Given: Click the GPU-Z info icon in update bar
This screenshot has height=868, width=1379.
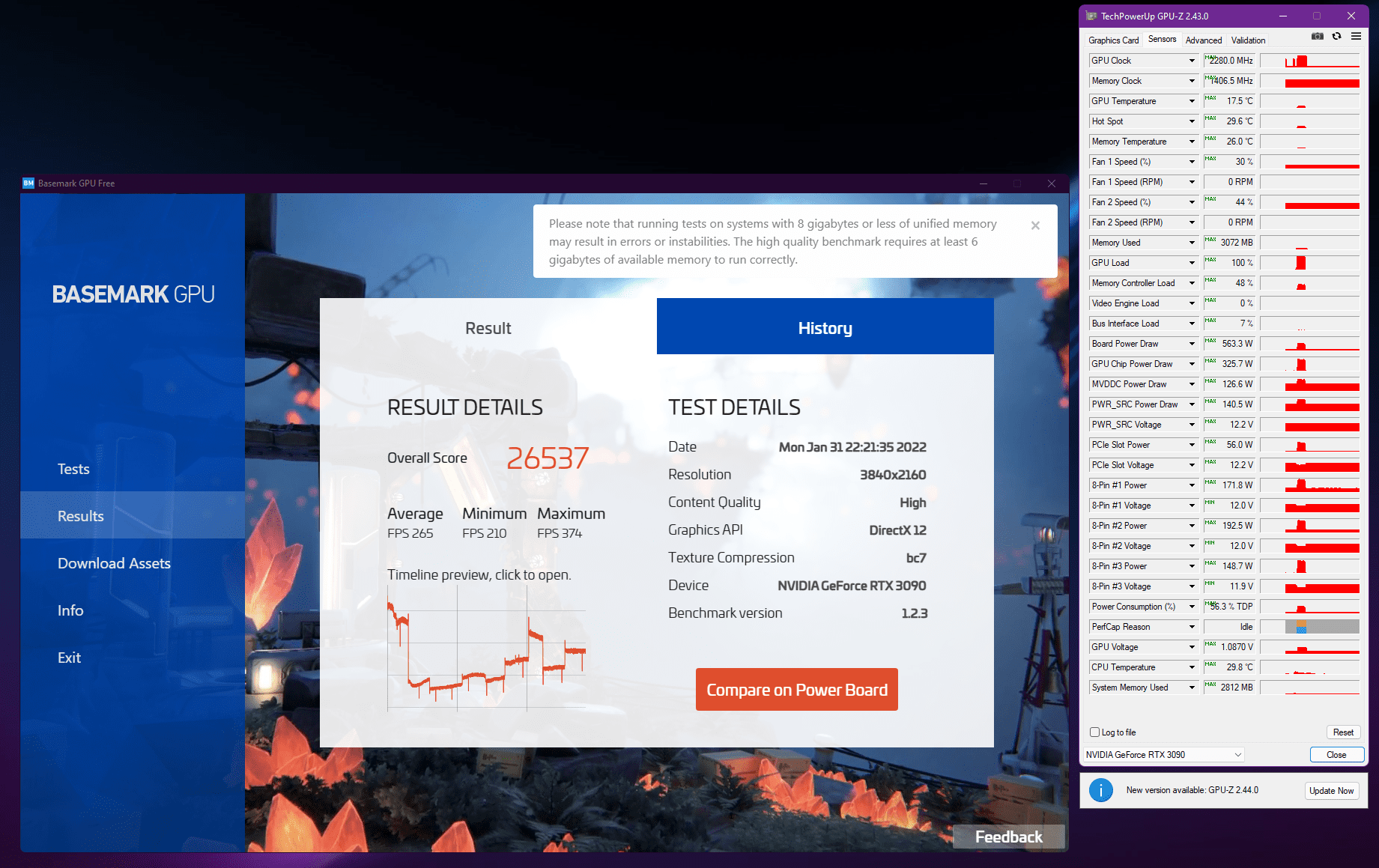Looking at the screenshot, I should pos(1101,790).
